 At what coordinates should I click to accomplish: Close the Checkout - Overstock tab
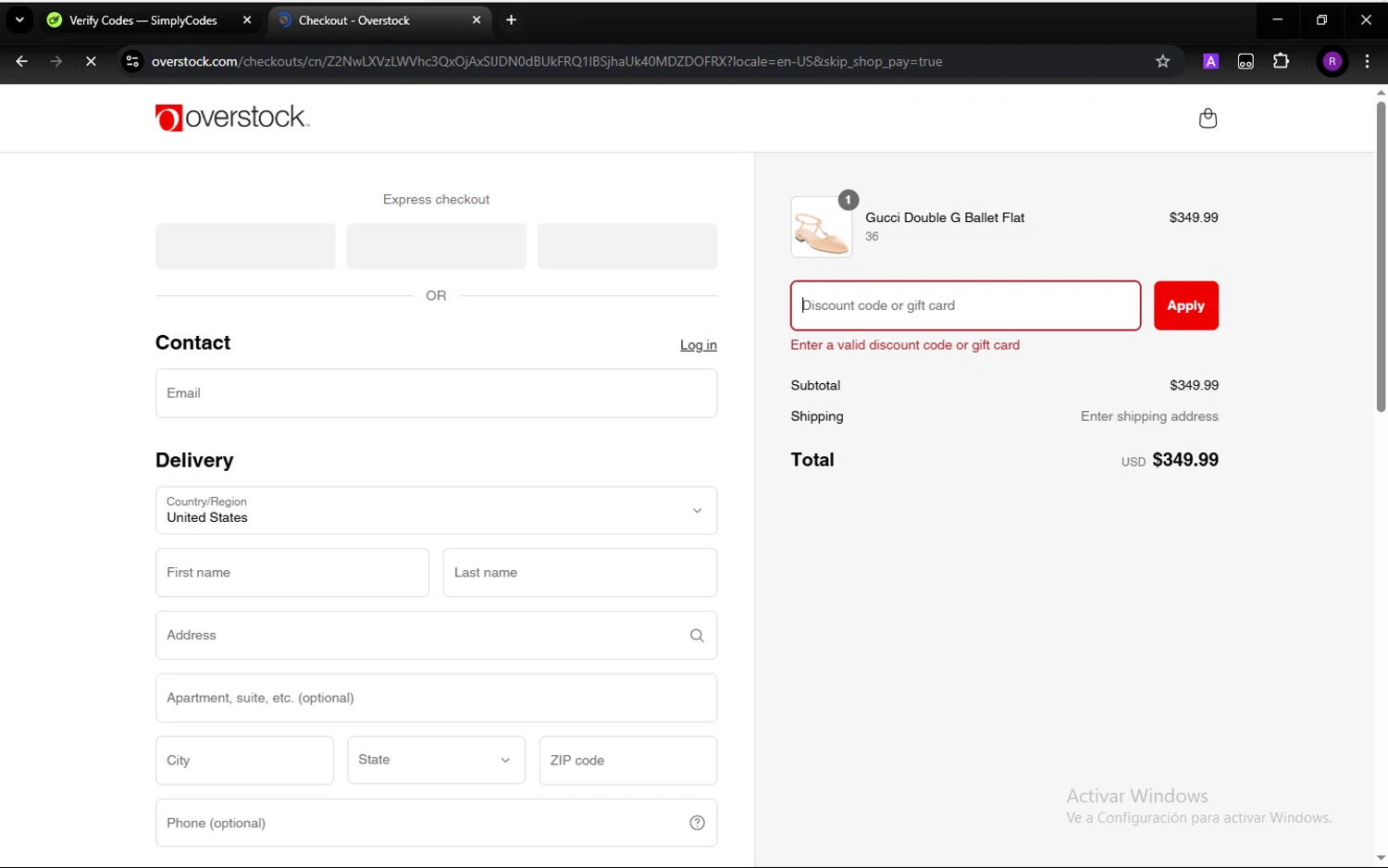[477, 20]
